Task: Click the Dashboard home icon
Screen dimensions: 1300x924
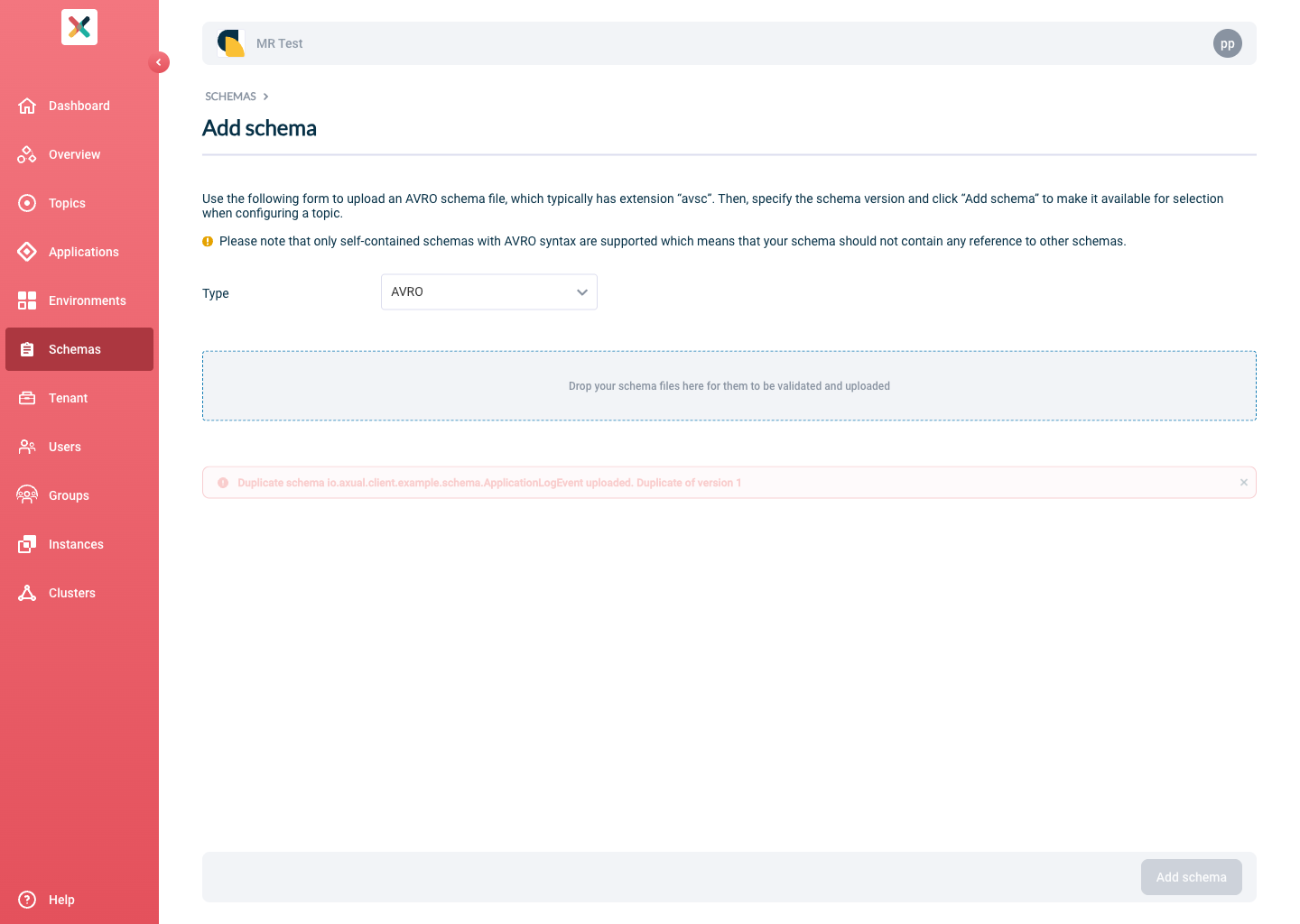Action: click(27, 106)
